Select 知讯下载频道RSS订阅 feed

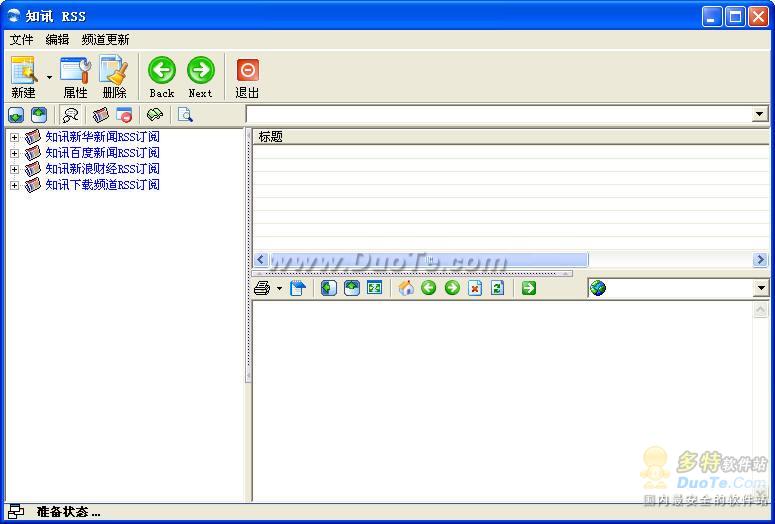click(x=102, y=185)
